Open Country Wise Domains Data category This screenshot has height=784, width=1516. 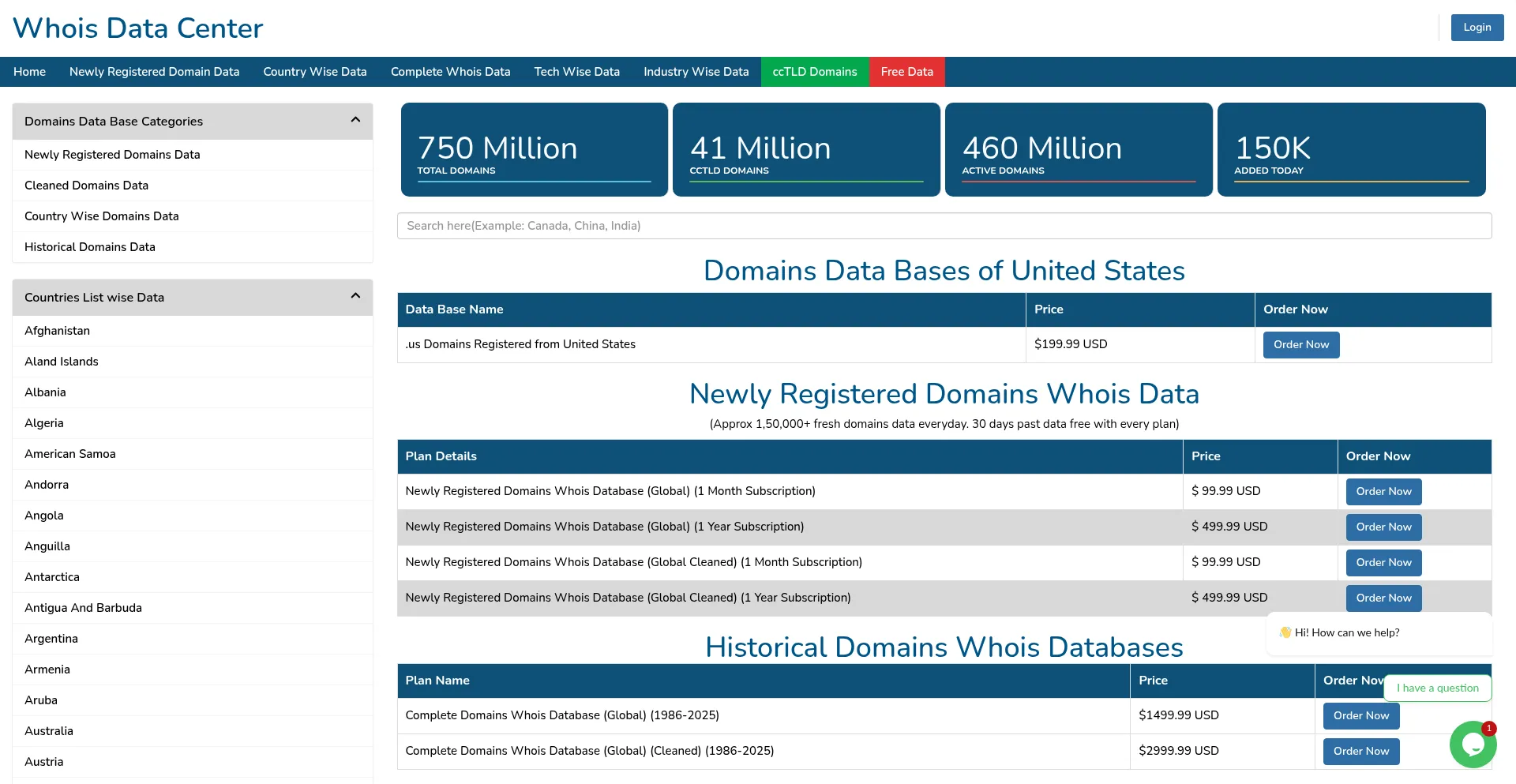[193, 216]
